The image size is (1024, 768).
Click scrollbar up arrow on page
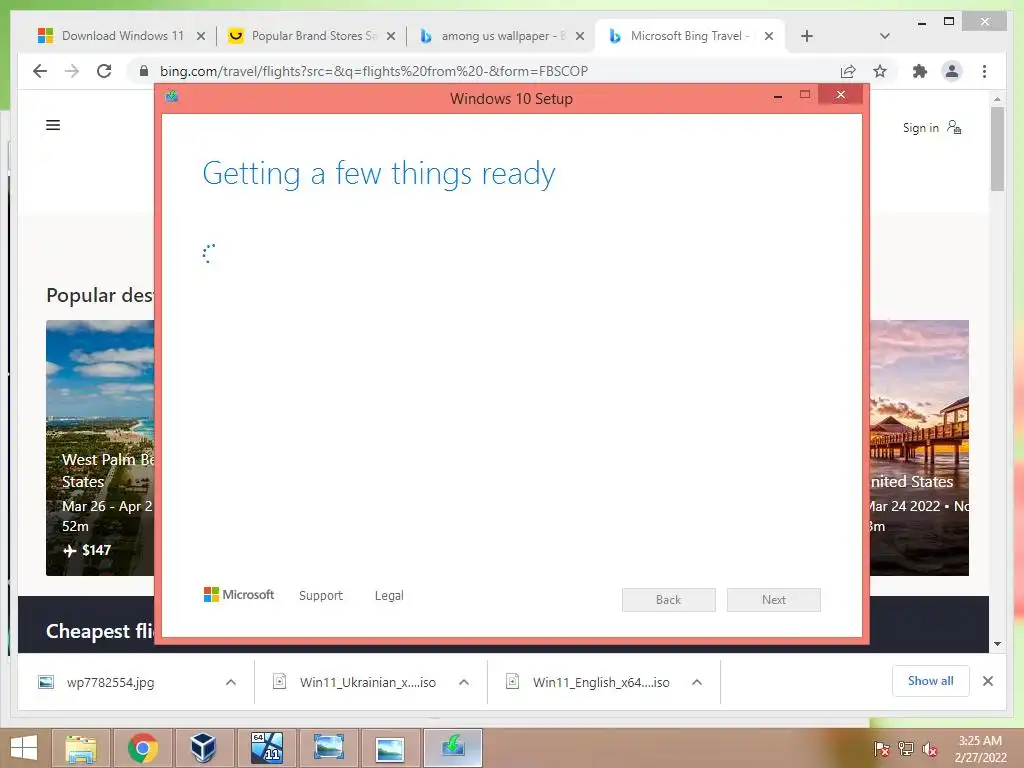[997, 99]
